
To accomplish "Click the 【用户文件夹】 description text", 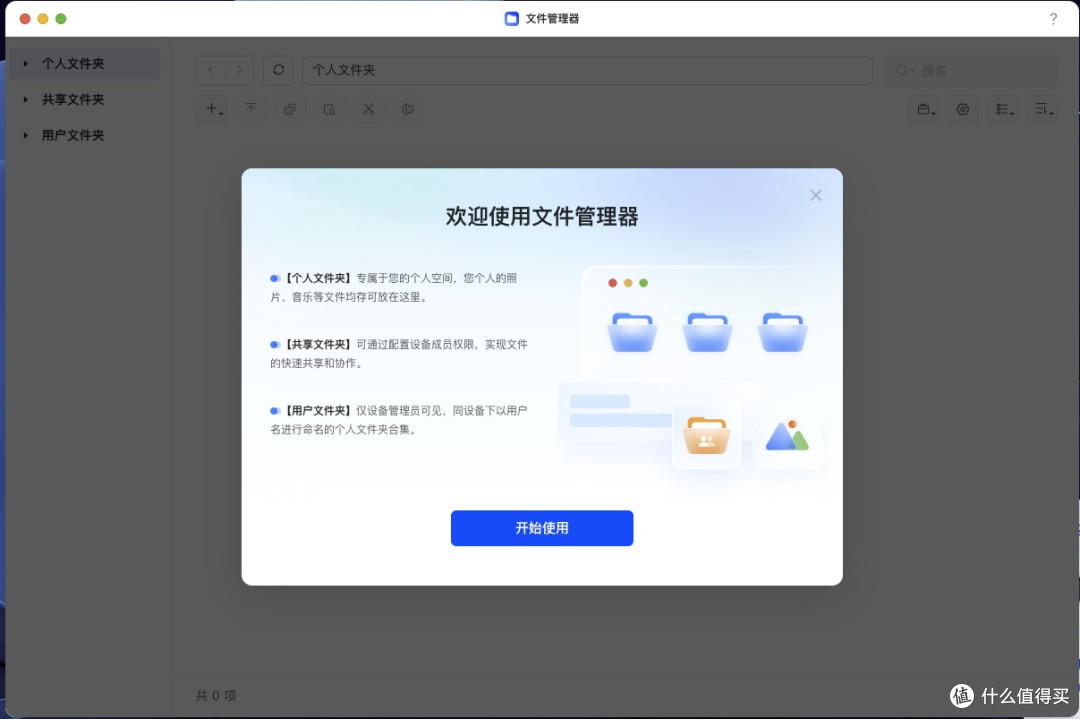I will (399, 419).
